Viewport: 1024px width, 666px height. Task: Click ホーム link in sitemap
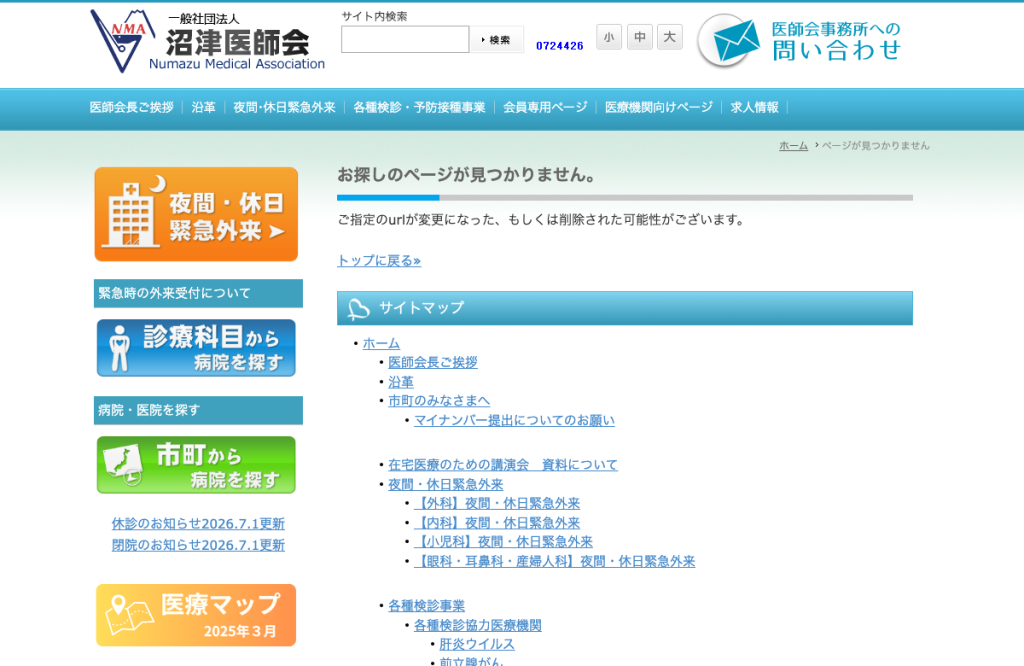pyautogui.click(x=381, y=343)
